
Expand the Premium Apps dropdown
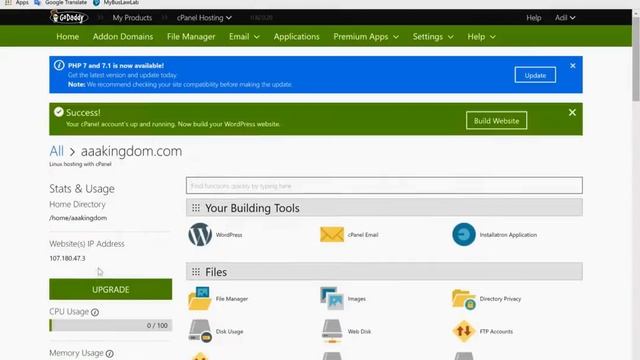coord(366,37)
